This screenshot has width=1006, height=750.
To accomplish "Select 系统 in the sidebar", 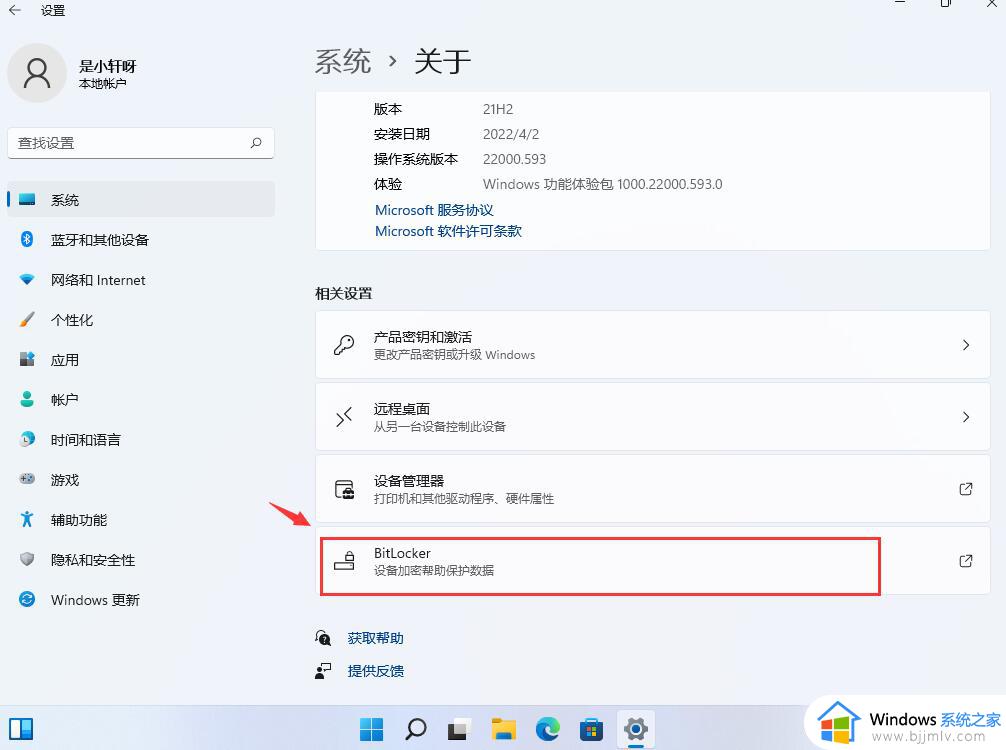I will coord(141,200).
